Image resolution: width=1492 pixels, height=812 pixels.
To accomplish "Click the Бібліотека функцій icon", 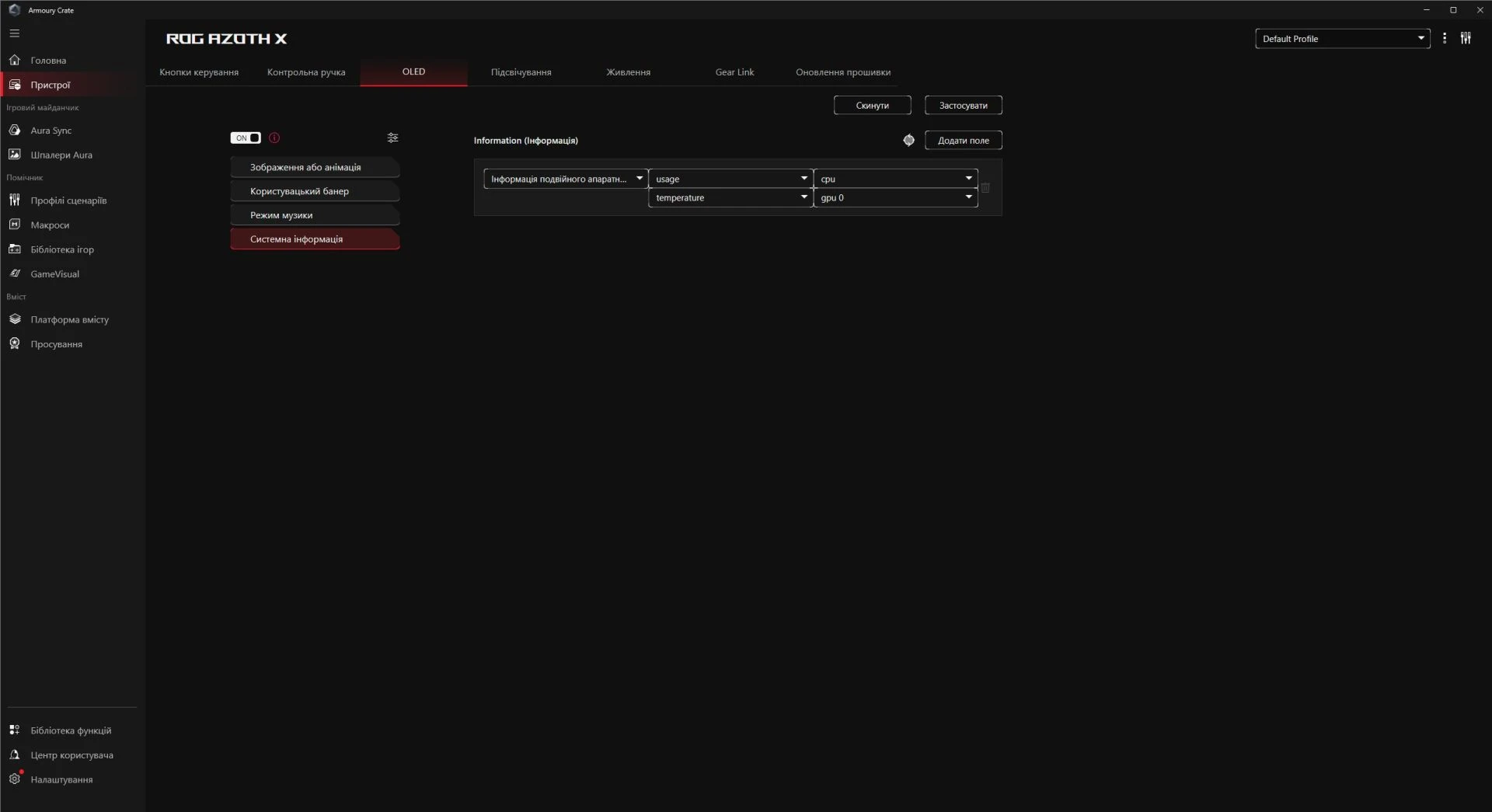I will (x=15, y=730).
